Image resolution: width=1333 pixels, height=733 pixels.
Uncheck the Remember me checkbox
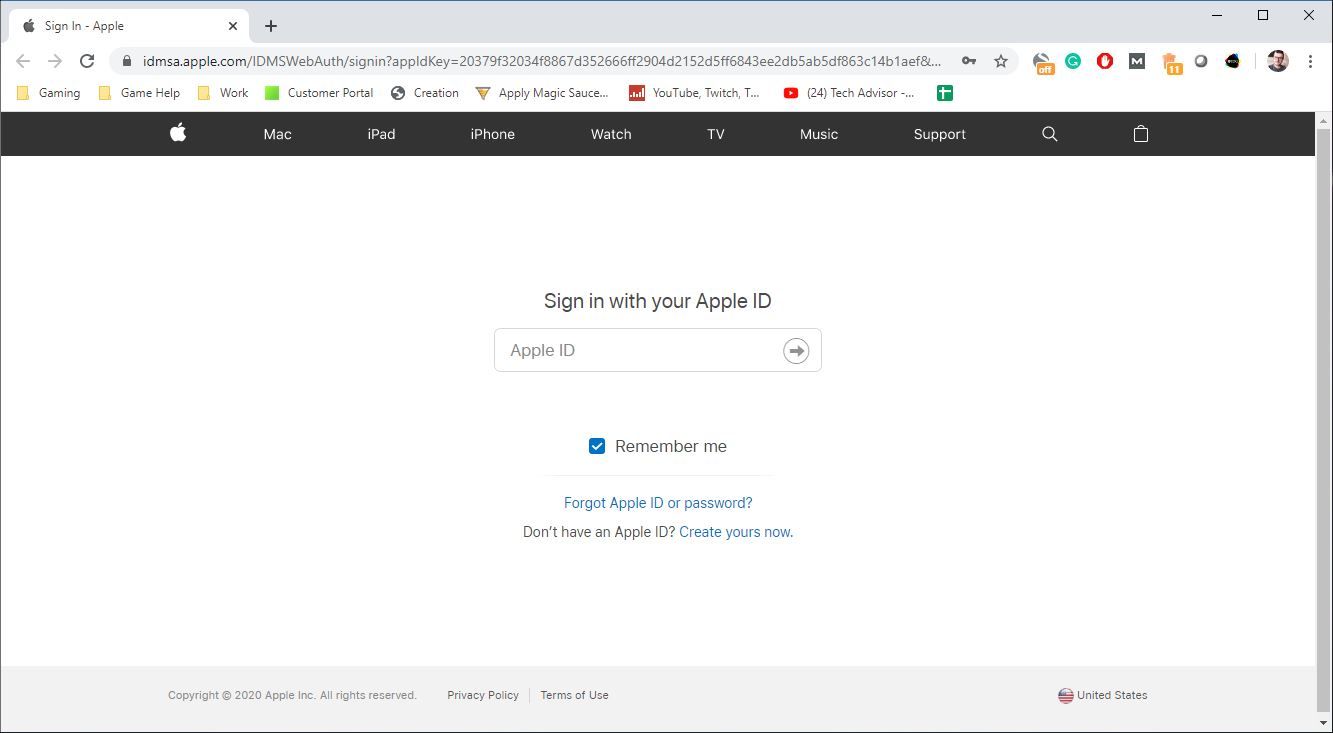click(x=597, y=446)
